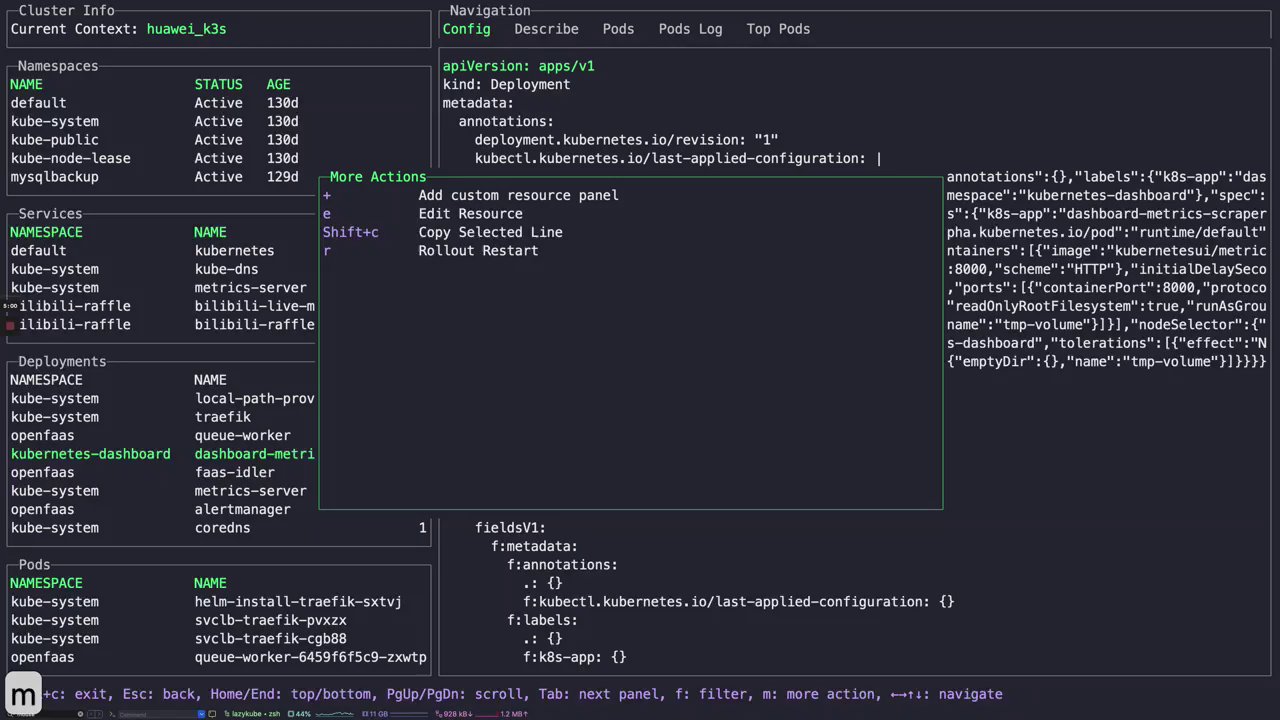Click the huawei_k3s current context
Image resolution: width=1280 pixels, height=720 pixels.
tap(186, 29)
